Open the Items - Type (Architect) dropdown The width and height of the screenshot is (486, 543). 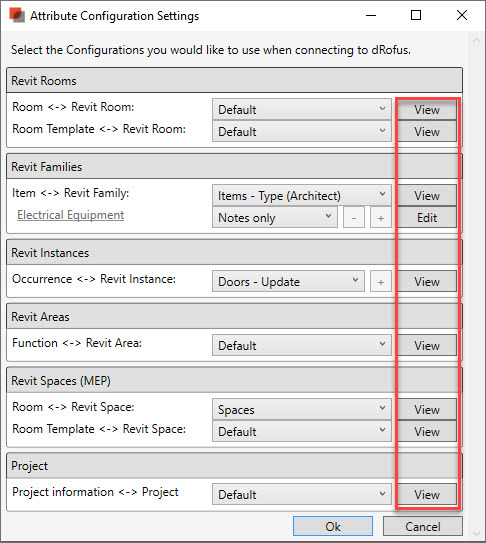pos(302,196)
